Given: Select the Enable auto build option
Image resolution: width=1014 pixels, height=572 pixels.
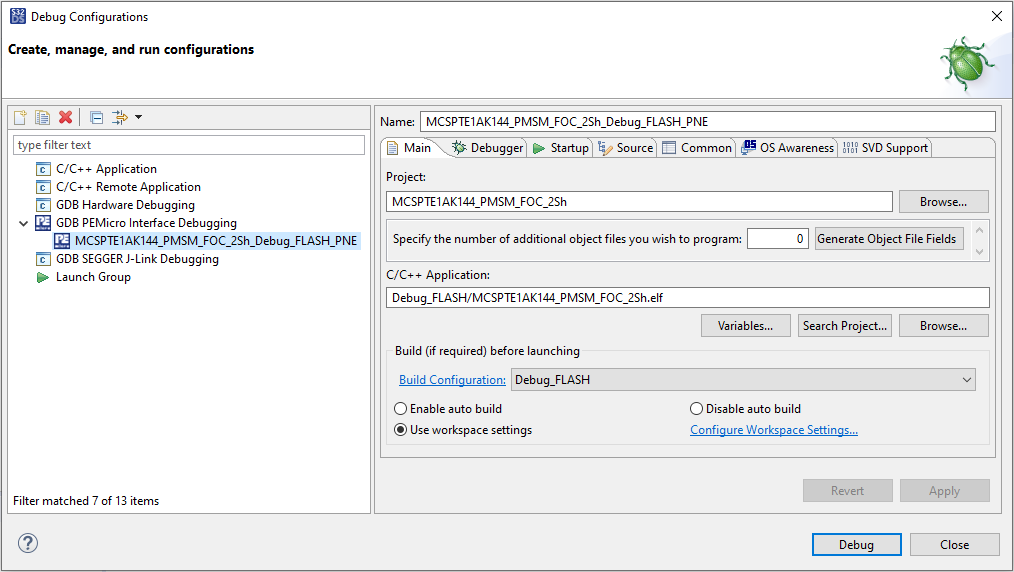Looking at the screenshot, I should pos(401,409).
